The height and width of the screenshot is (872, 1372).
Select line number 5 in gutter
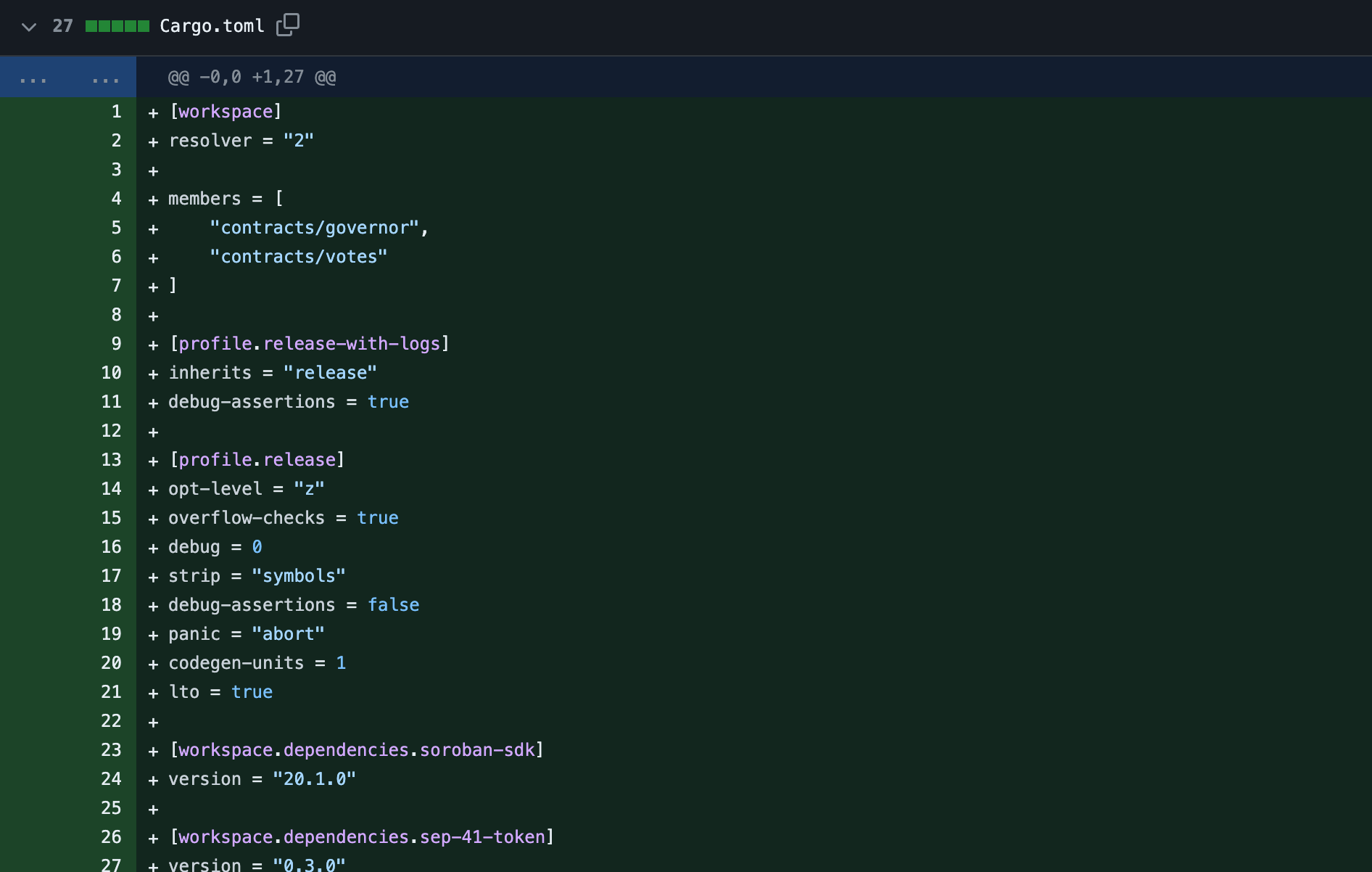coord(115,227)
